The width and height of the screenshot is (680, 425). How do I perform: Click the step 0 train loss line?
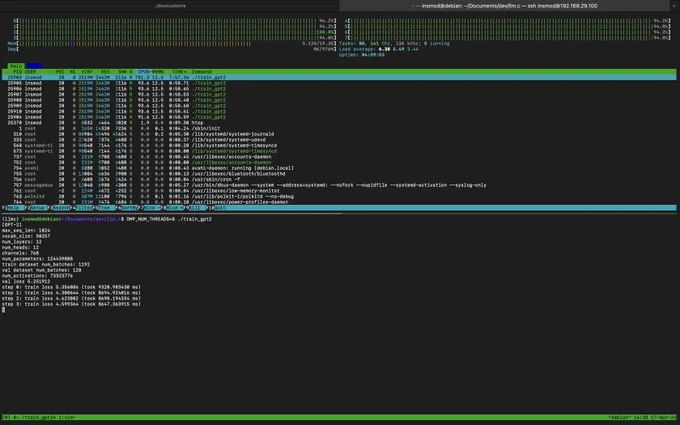71,287
